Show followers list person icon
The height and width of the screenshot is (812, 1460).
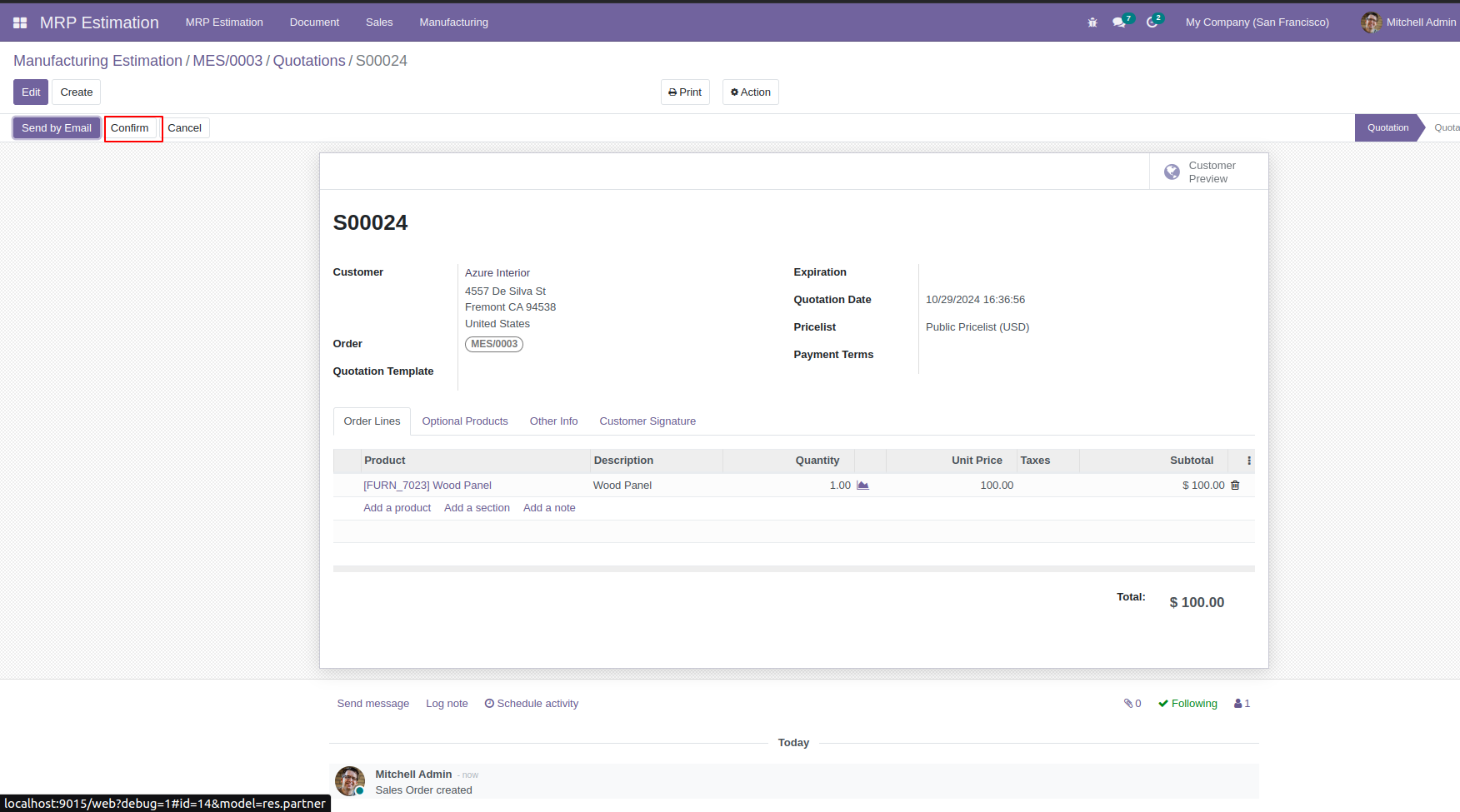click(1242, 704)
